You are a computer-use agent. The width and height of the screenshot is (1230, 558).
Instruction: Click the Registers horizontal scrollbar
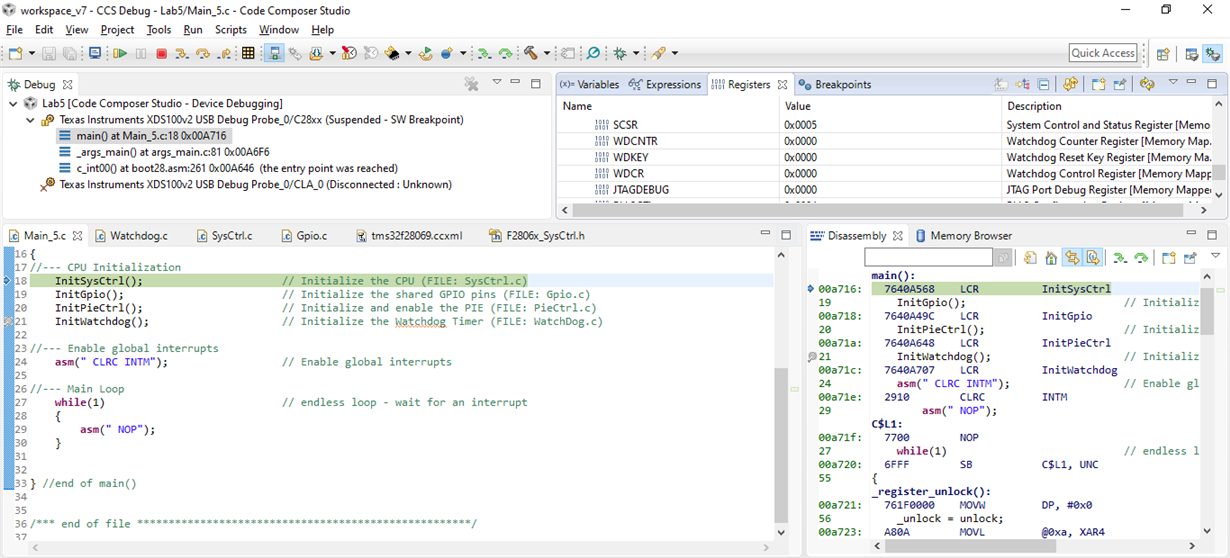tap(880, 210)
